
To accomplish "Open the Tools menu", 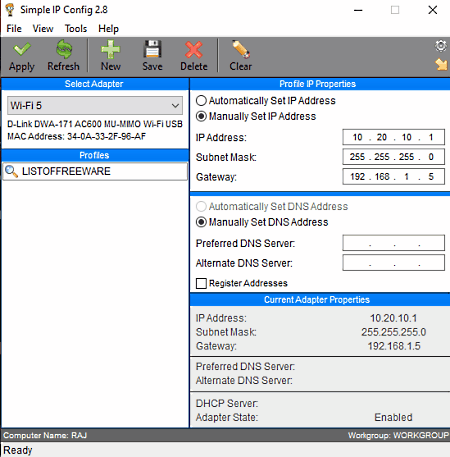I will coord(76,29).
